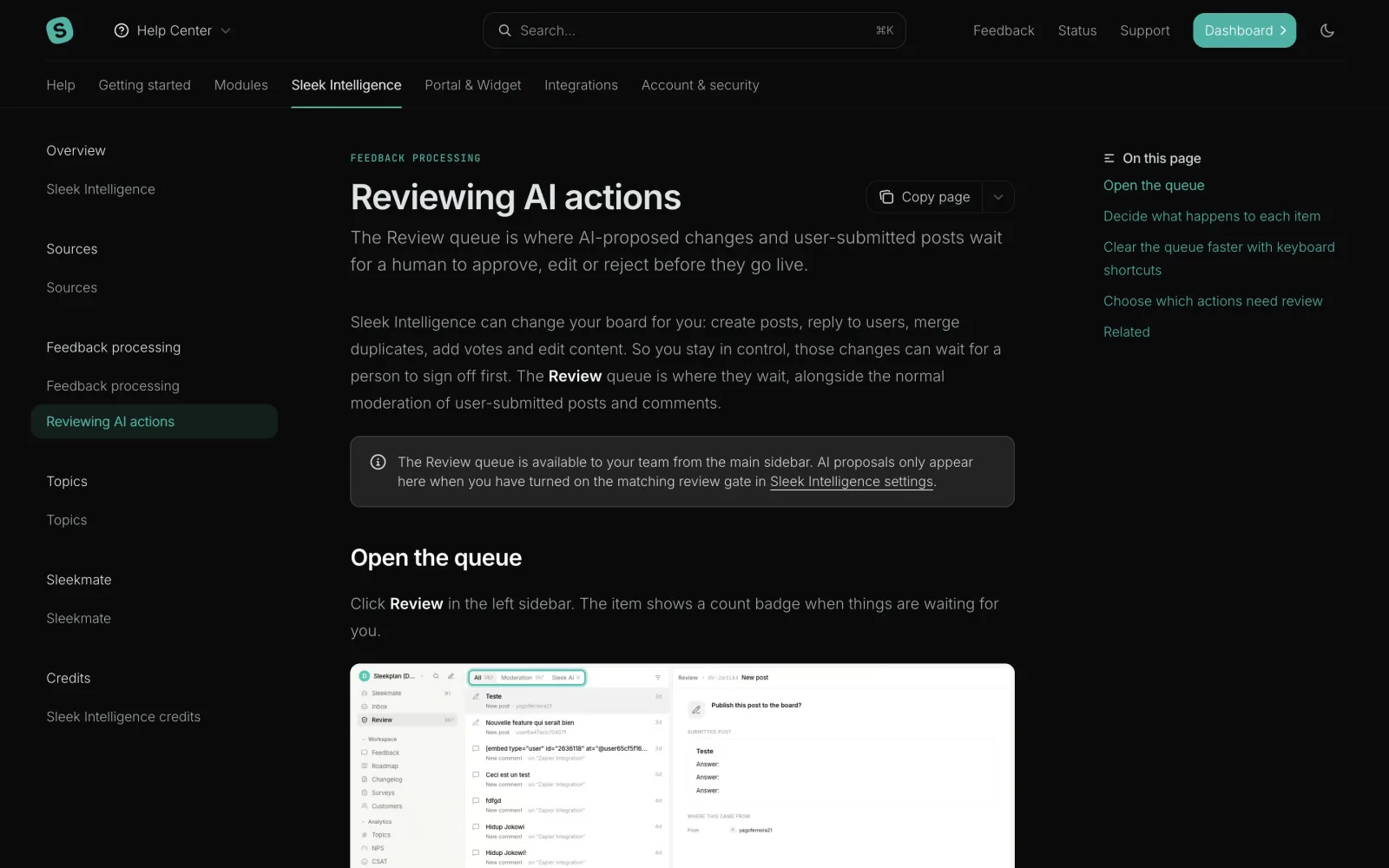Click the Dashboard button

(x=1244, y=30)
